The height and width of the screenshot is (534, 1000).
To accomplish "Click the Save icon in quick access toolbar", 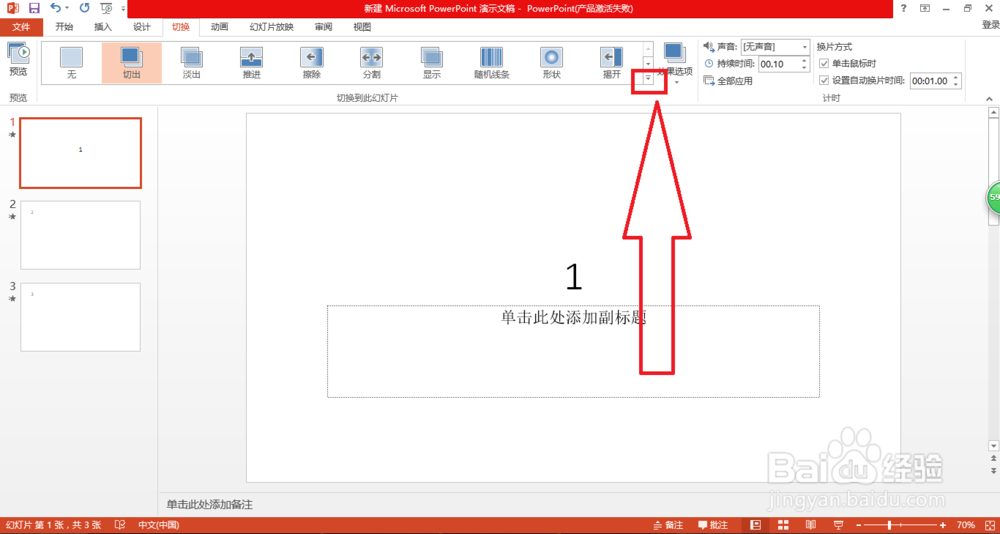I will [34, 8].
